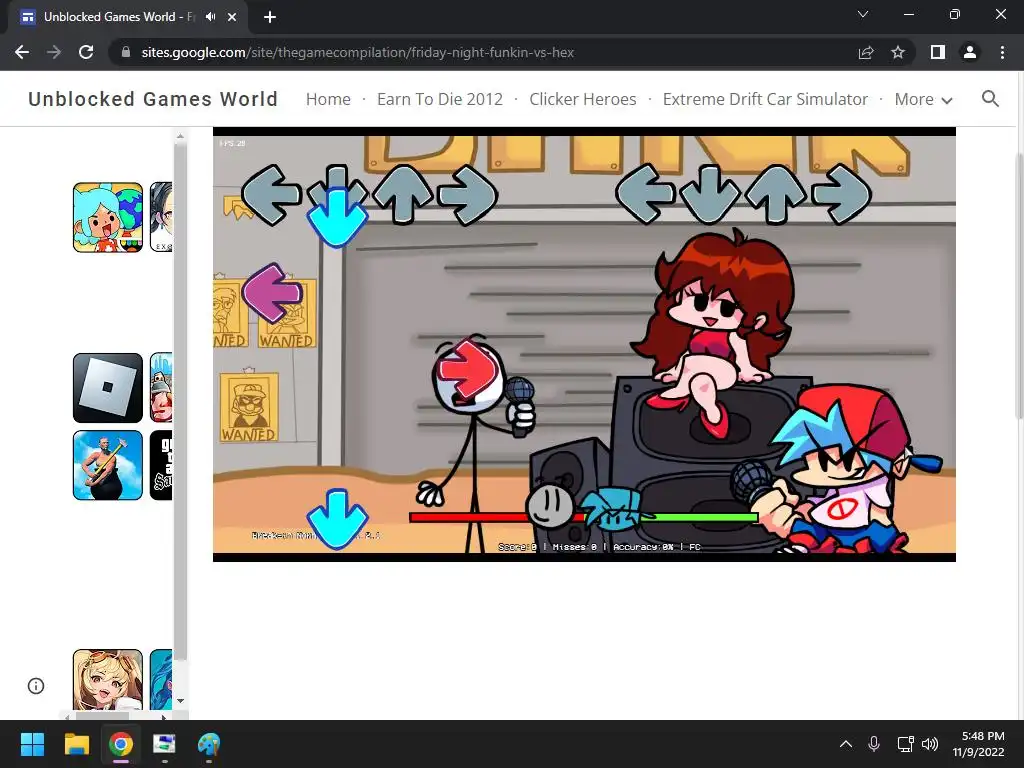Close the Unblocked Games World tab

click(232, 17)
